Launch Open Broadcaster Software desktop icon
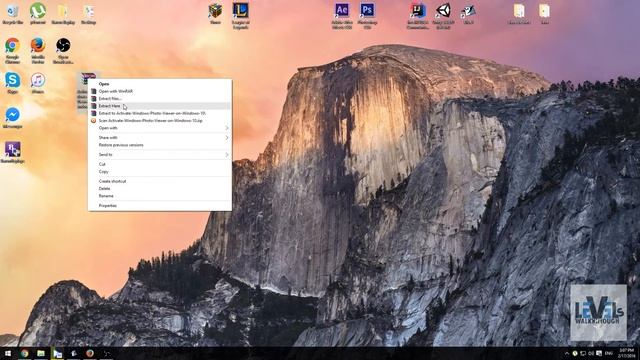640x360 pixels. pos(63,51)
